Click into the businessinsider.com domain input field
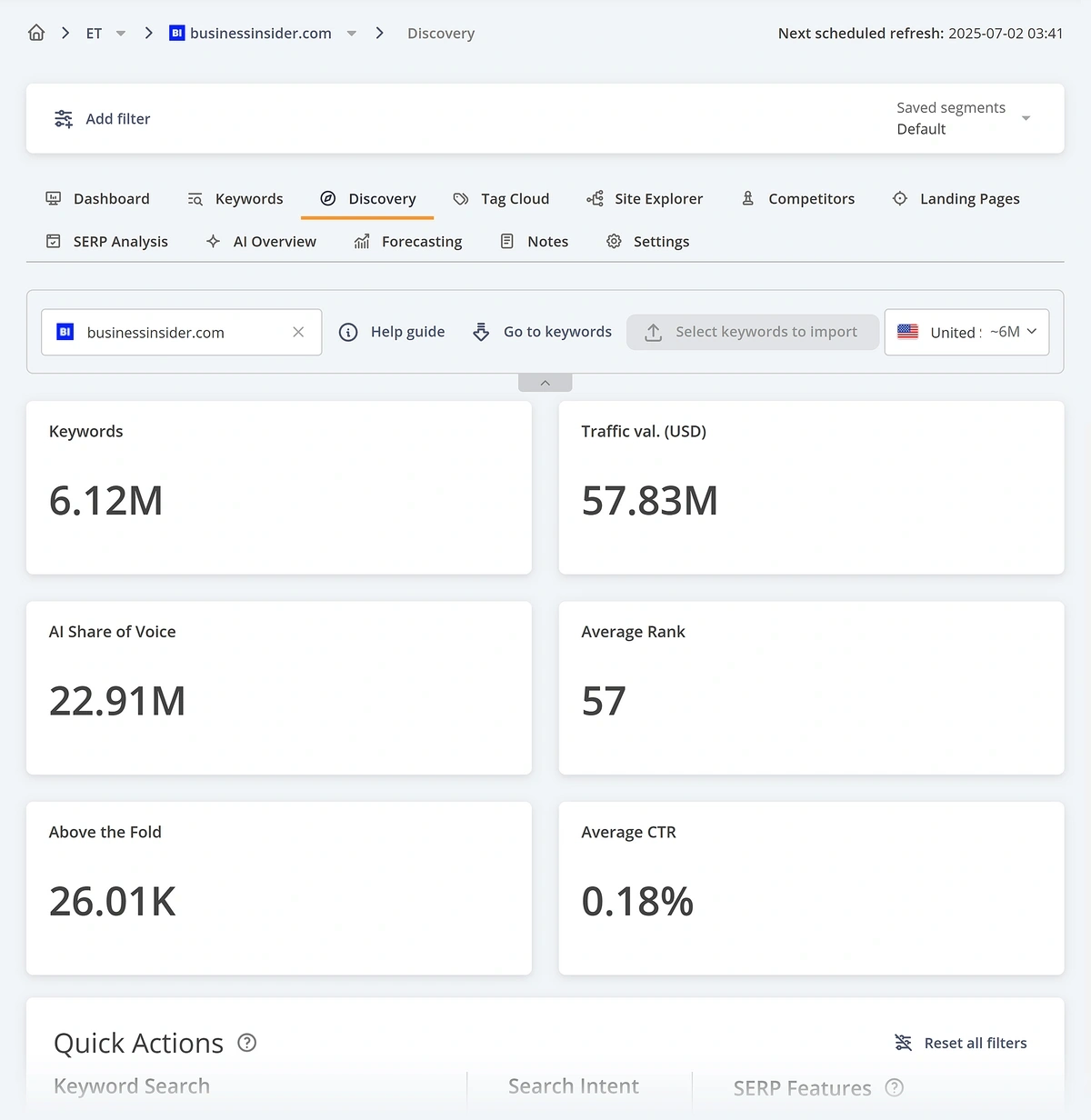1091x1120 pixels. click(x=181, y=332)
